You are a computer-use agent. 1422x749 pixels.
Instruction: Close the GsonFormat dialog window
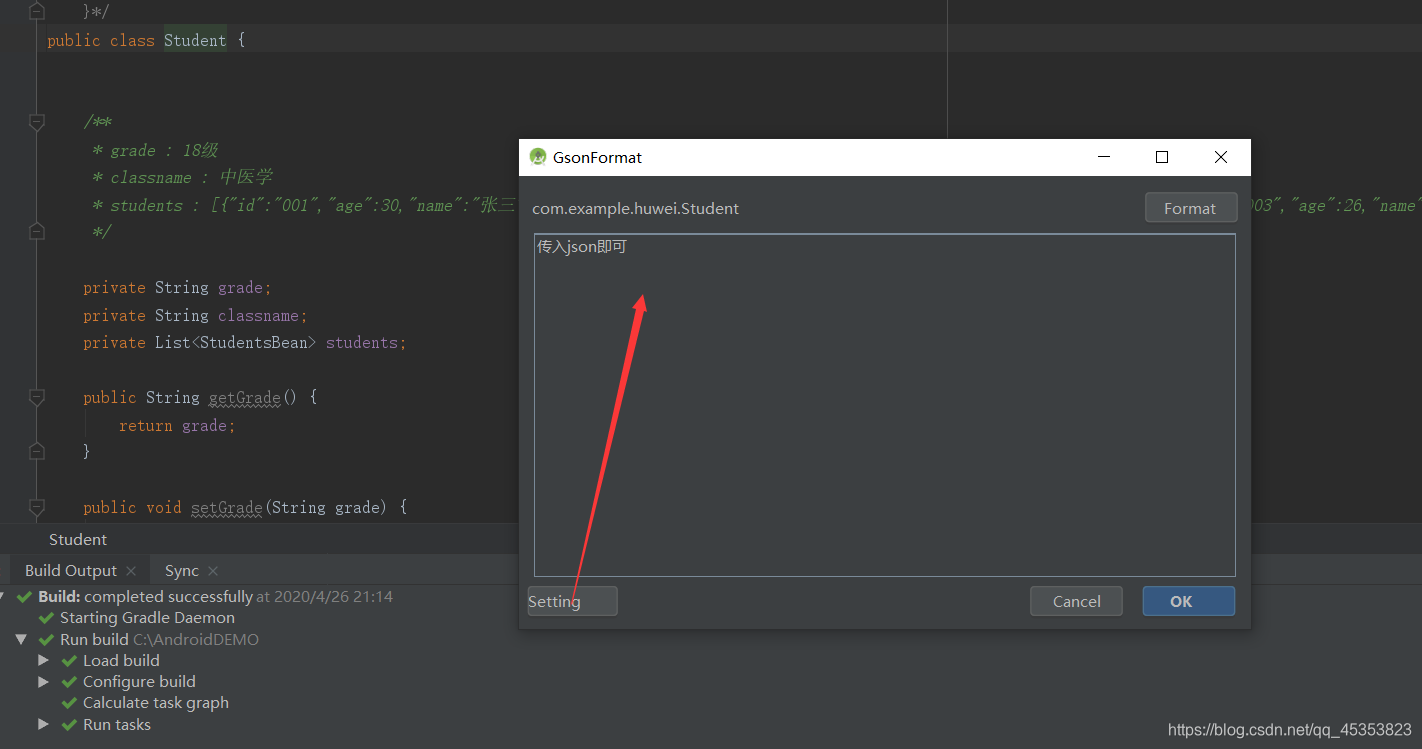coord(1220,157)
